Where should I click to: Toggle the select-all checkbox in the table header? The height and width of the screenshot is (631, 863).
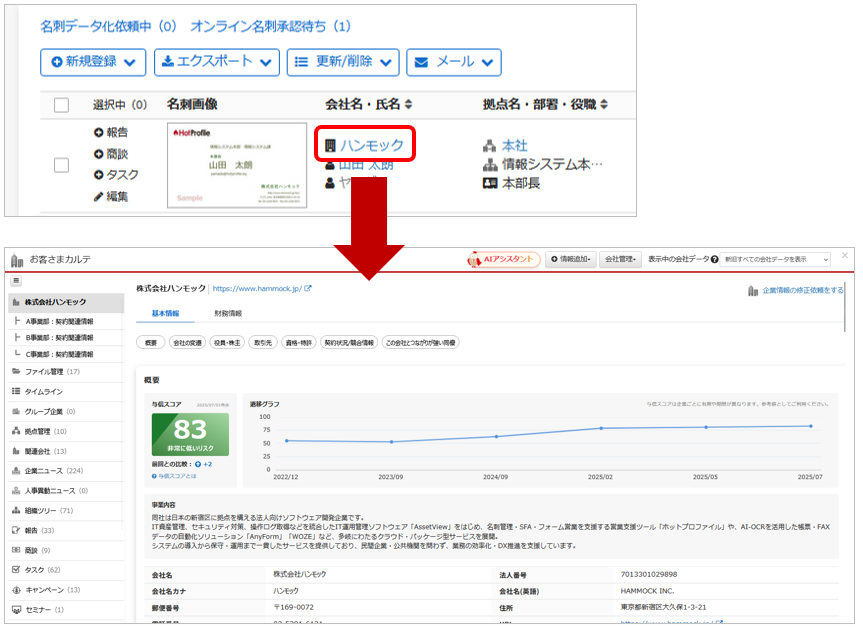tap(62, 105)
